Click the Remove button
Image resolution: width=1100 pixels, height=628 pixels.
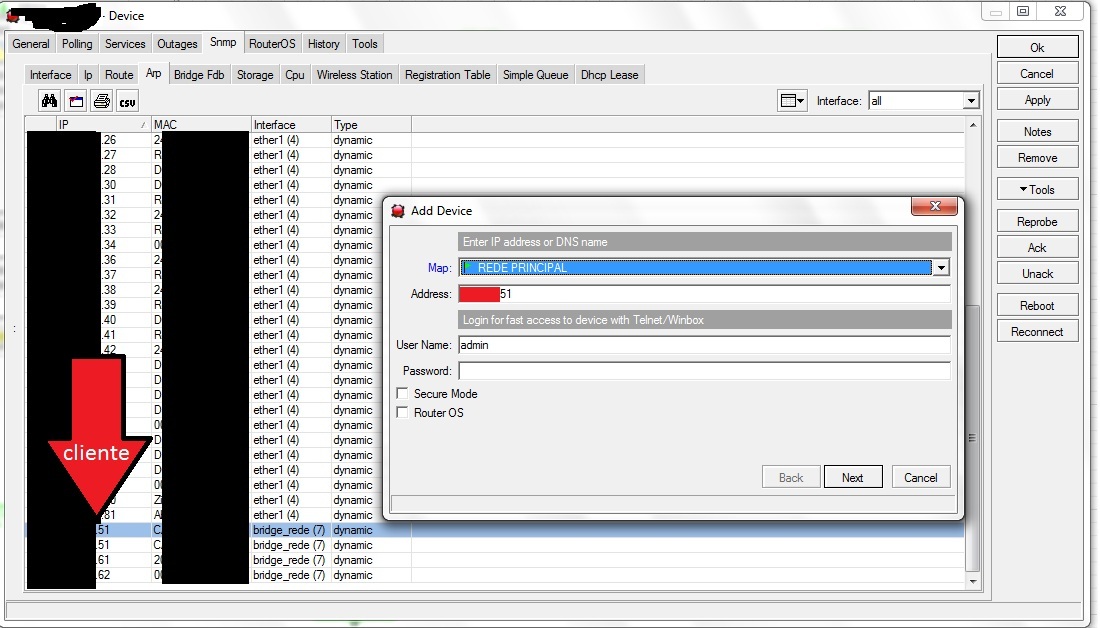pyautogui.click(x=1037, y=158)
